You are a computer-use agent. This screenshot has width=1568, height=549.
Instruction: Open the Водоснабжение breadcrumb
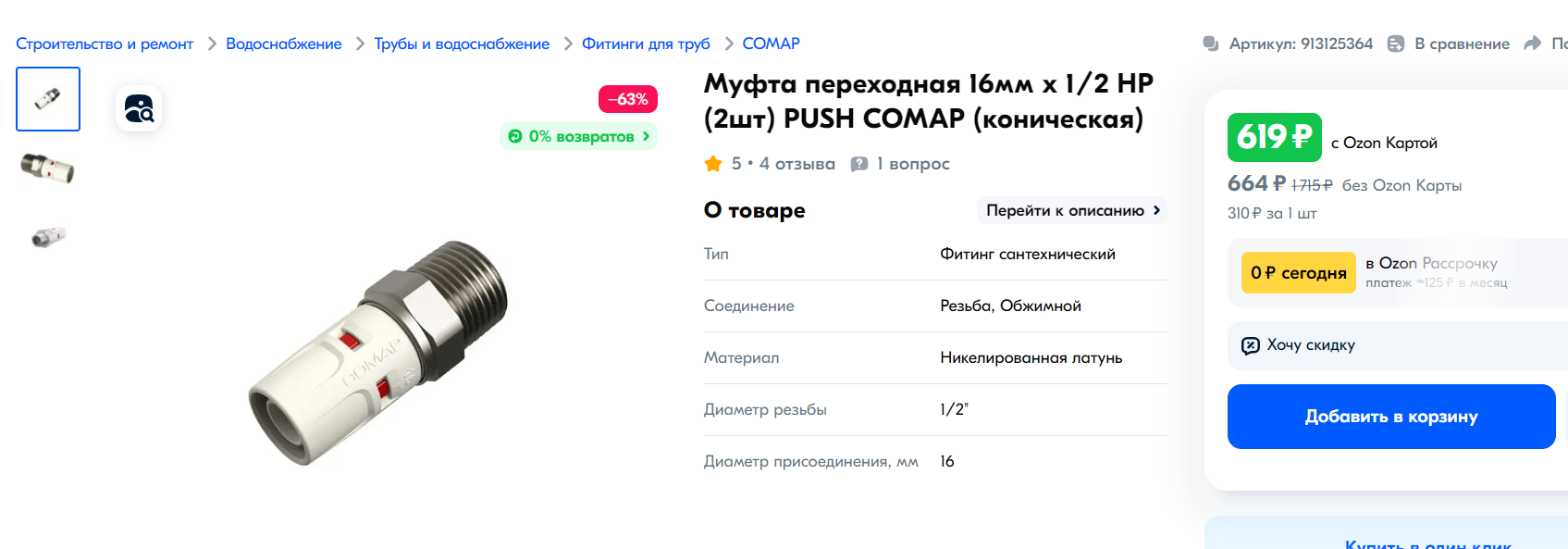point(283,44)
